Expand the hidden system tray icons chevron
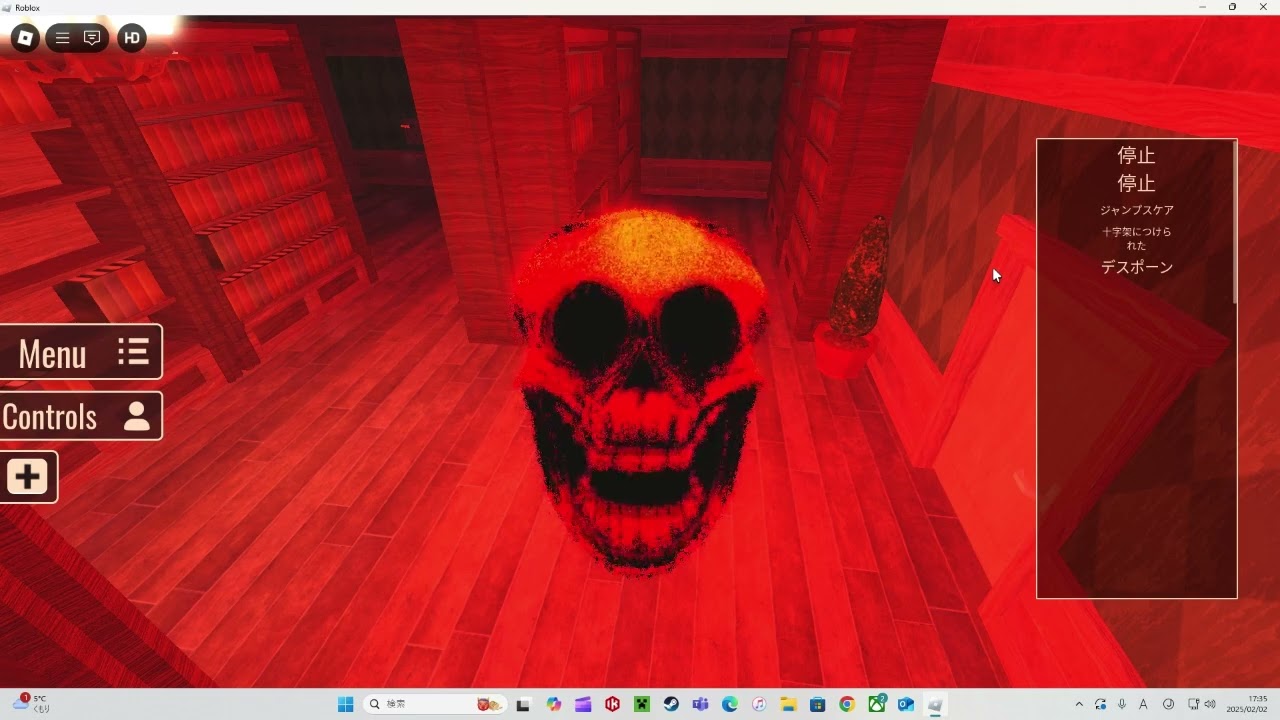This screenshot has height=720, width=1280. click(1079, 704)
